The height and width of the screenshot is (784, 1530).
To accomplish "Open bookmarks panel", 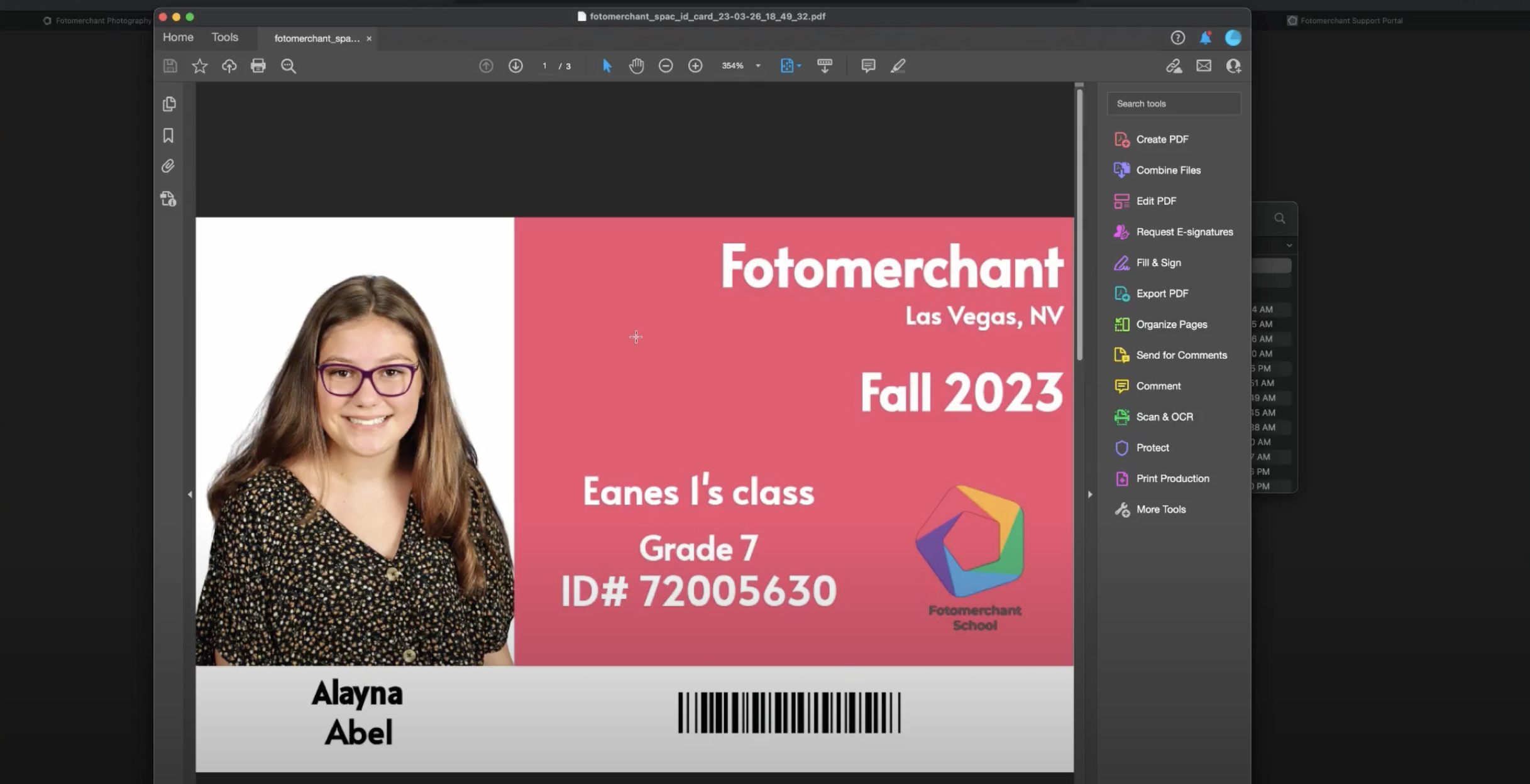I will [168, 135].
